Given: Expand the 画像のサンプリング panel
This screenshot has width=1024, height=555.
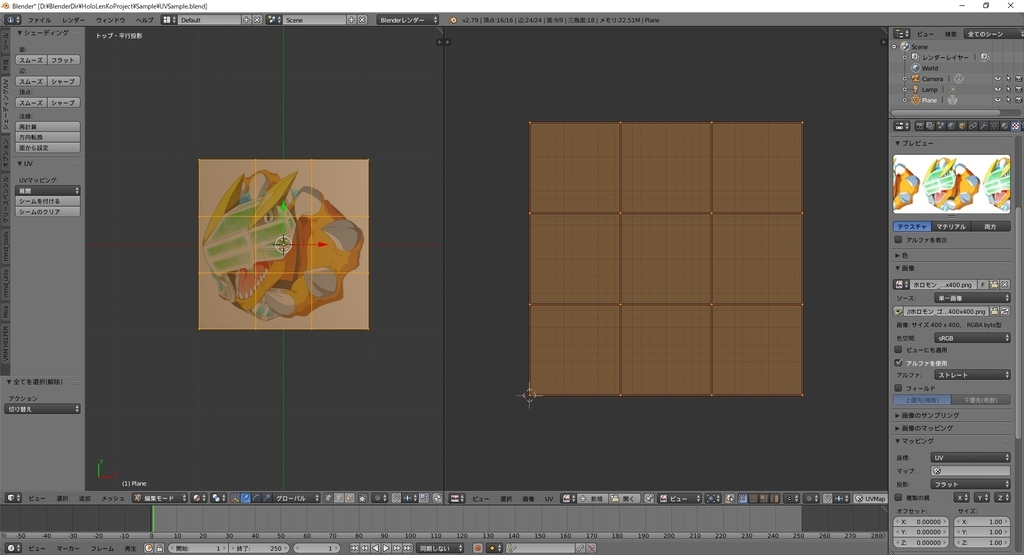Looking at the screenshot, I should point(927,415).
